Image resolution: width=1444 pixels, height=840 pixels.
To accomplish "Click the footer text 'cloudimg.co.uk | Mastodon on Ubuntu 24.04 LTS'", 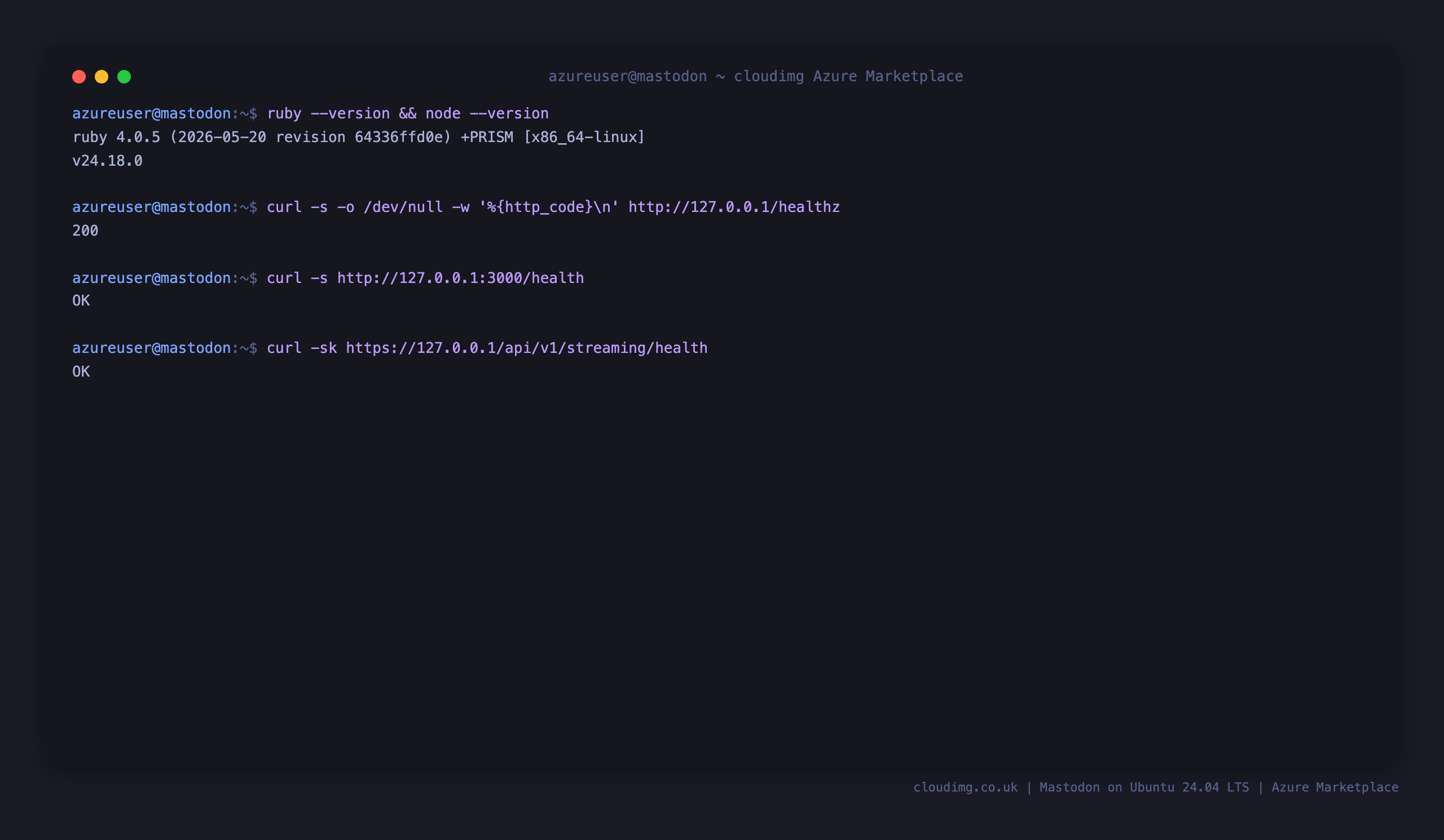I will click(1081, 788).
